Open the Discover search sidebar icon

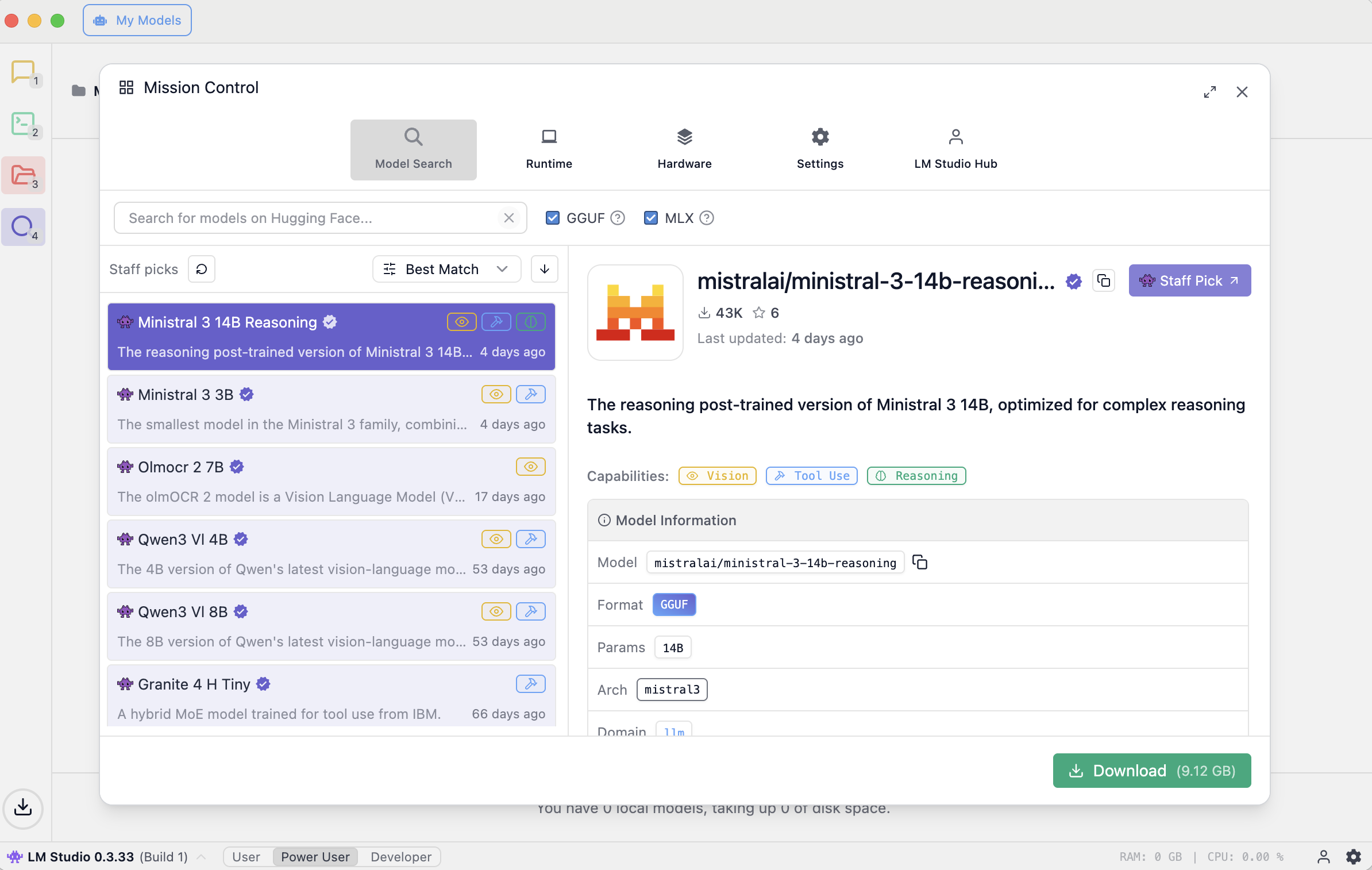click(x=23, y=227)
